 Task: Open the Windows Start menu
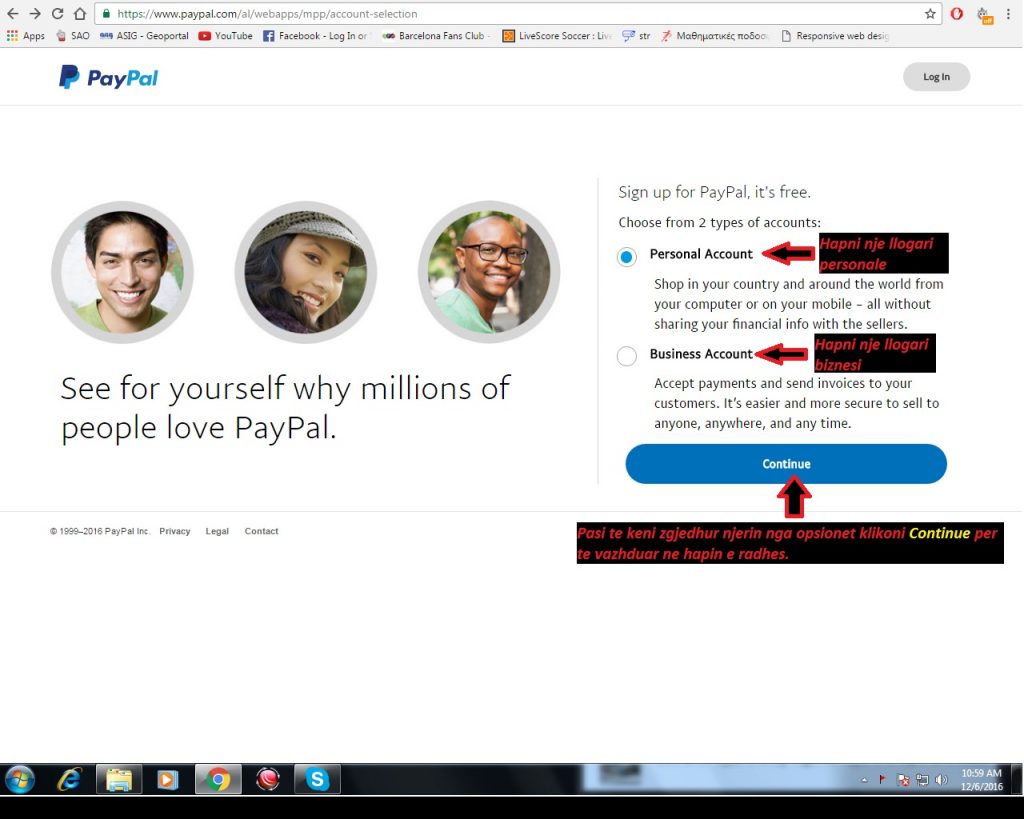(20, 779)
